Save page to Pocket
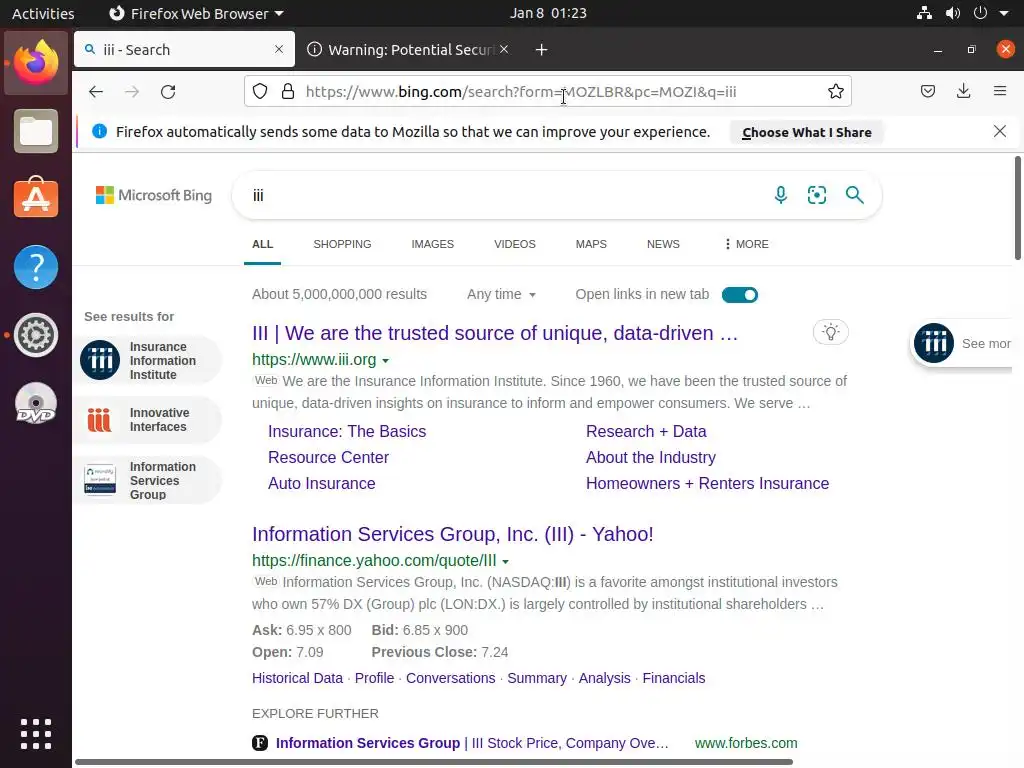1024x768 pixels. (927, 91)
